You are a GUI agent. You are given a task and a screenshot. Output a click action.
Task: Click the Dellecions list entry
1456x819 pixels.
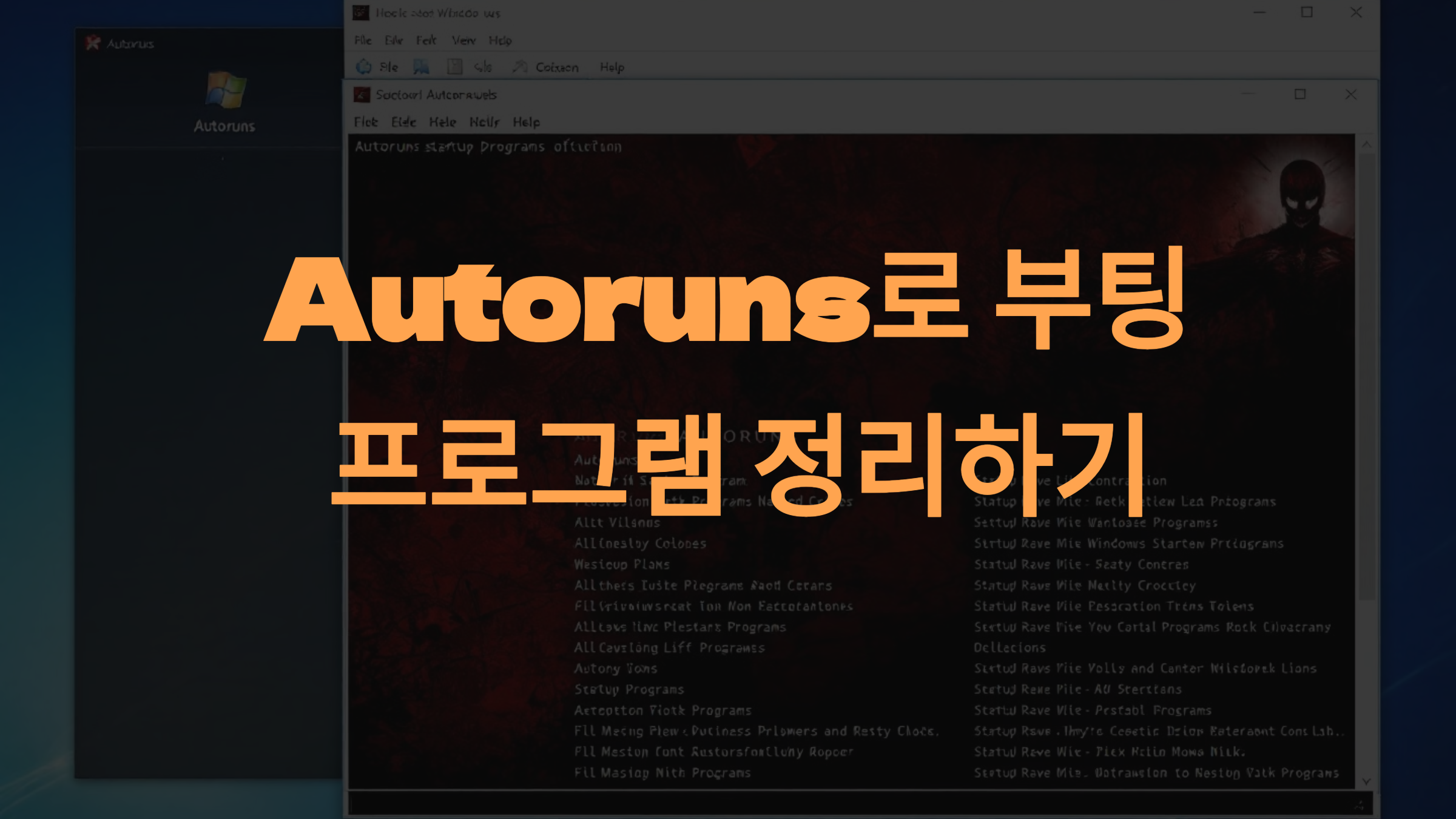[x=1009, y=648]
